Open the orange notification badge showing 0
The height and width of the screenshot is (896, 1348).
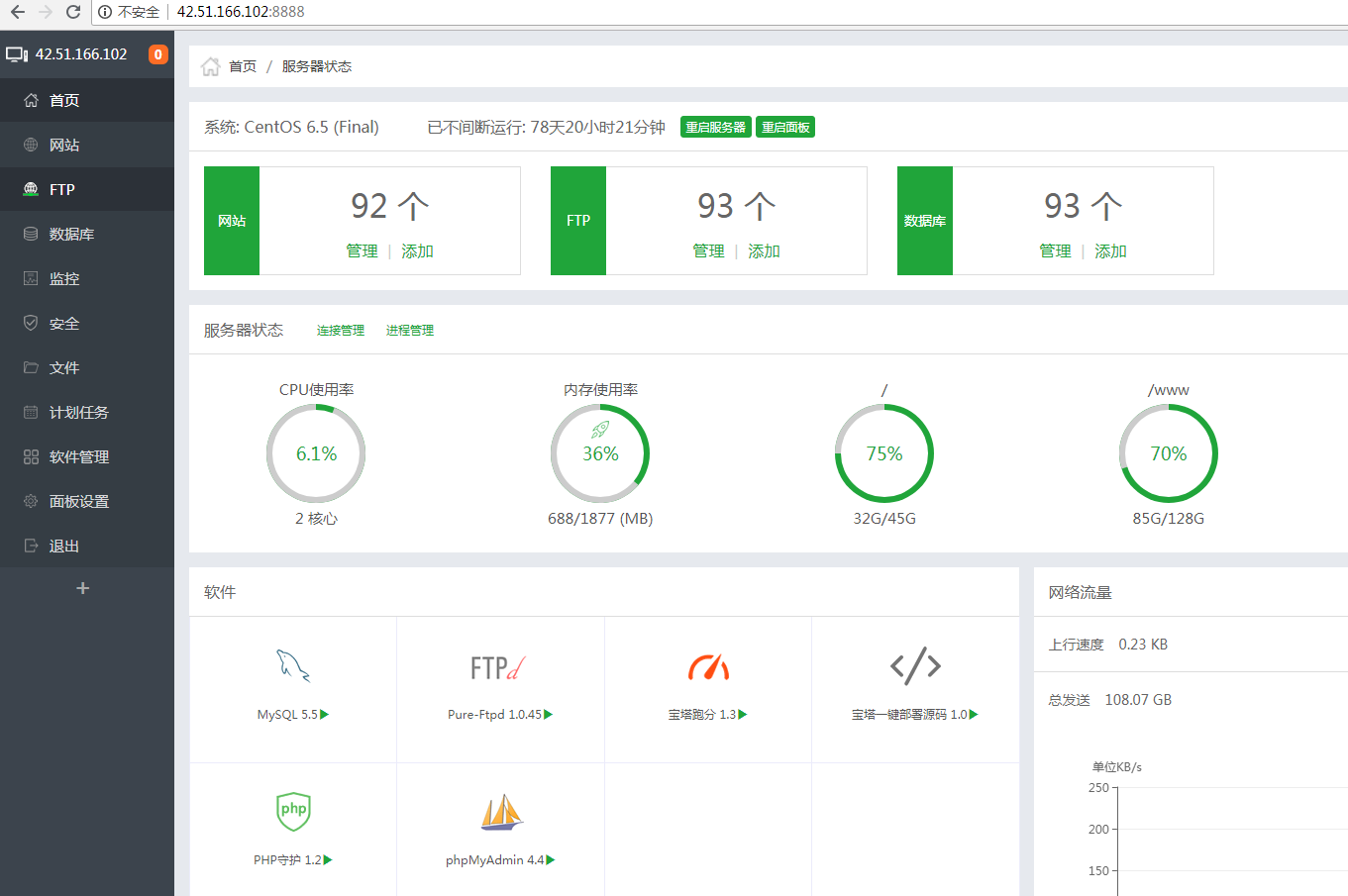point(157,54)
